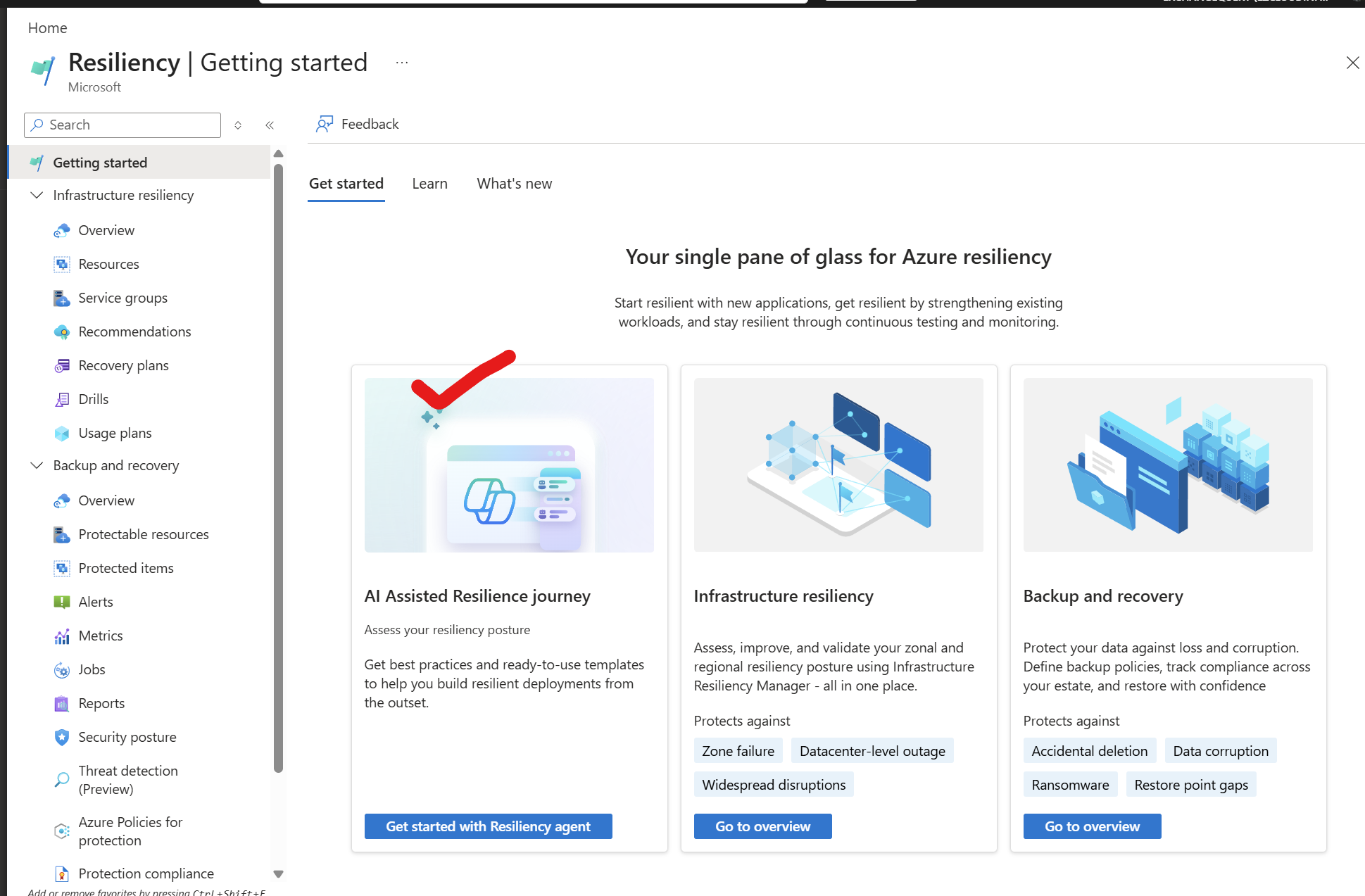Switch to the Learn tab
This screenshot has height=896, width=1365.
[430, 184]
